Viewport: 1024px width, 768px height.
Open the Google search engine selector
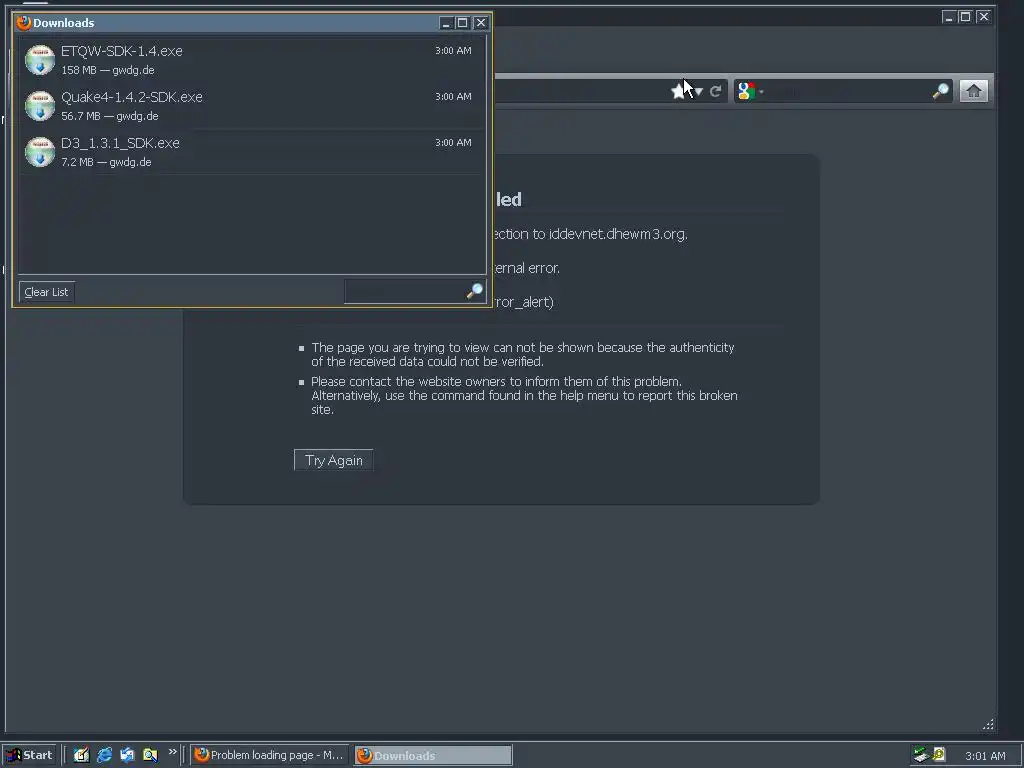click(x=750, y=91)
